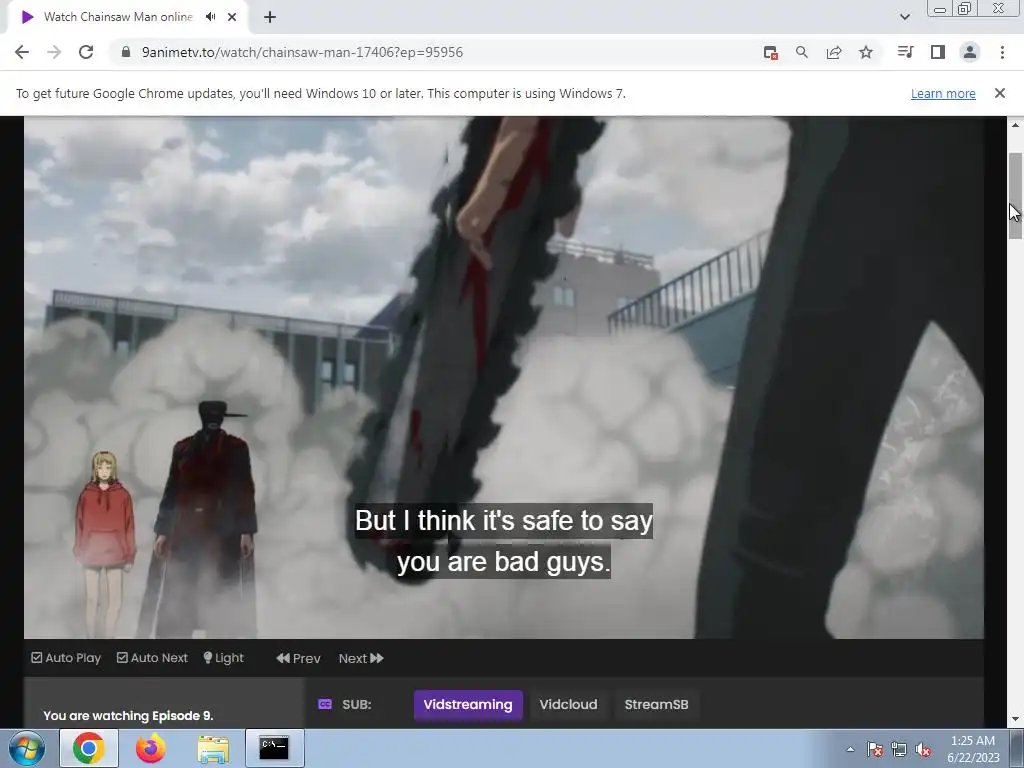Screen dimensions: 1024x768
Task: Open File Explorer from the taskbar
Action: tap(213, 748)
